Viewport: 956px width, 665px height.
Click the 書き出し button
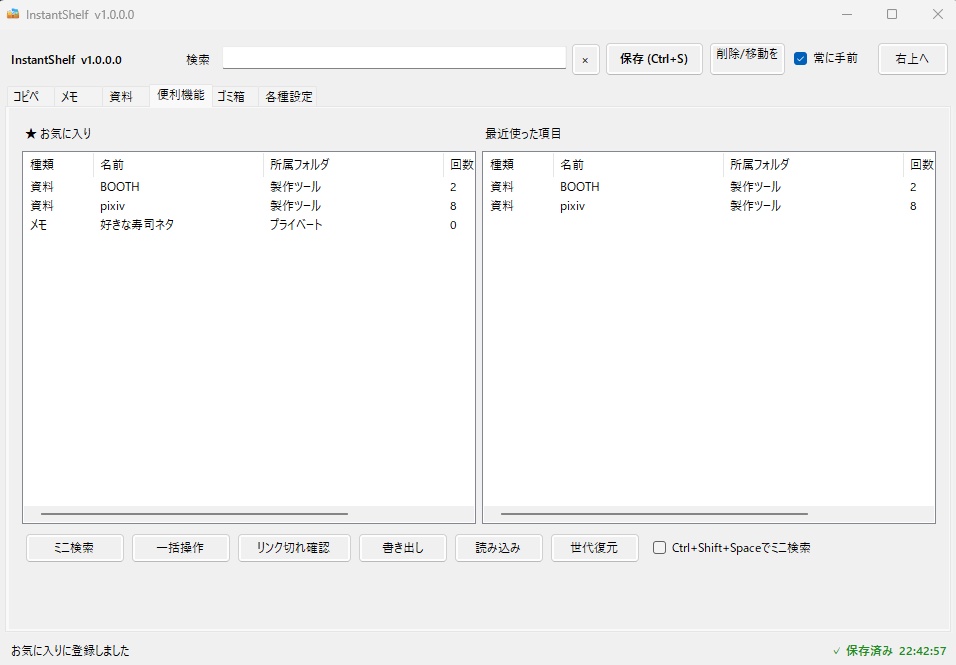click(x=402, y=548)
